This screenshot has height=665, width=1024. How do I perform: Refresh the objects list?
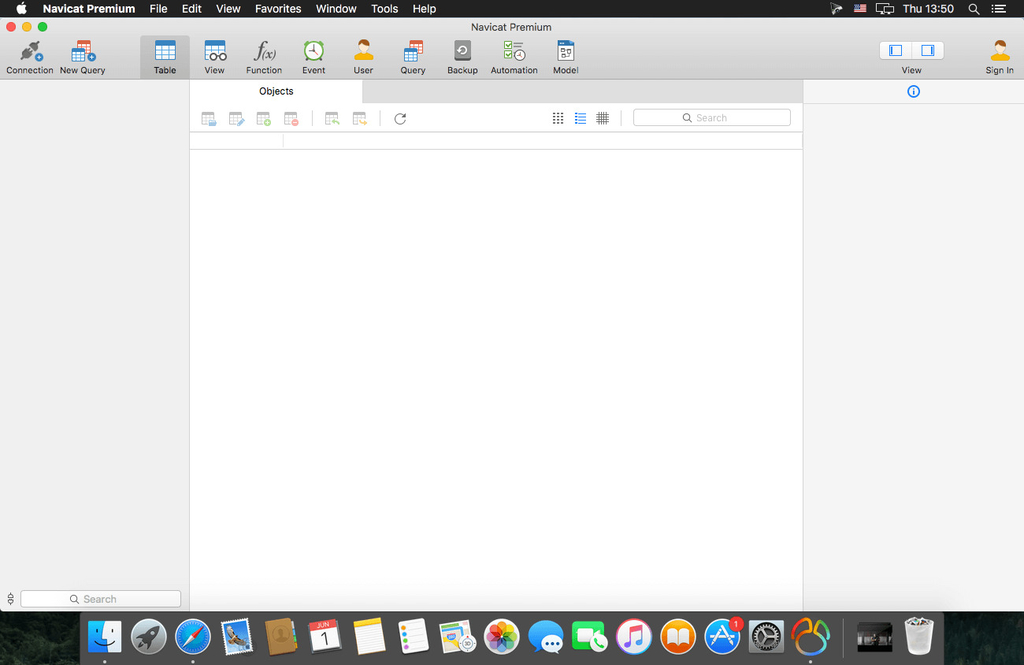(x=400, y=119)
